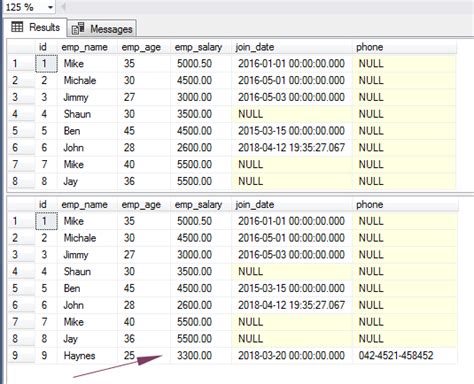Click the age 25 cell for Haynes
This screenshot has width=474, height=384.
click(144, 355)
